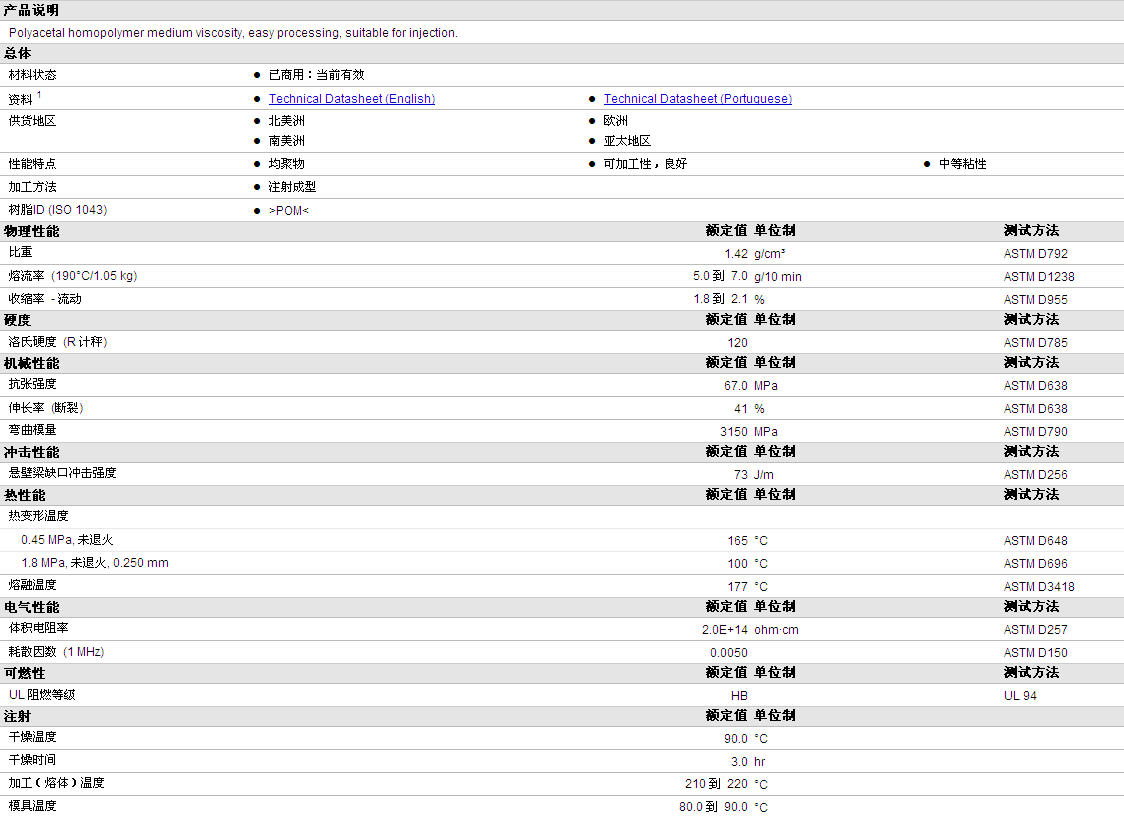Select the 1.42 density value
This screenshot has height=817, width=1124.
point(735,254)
